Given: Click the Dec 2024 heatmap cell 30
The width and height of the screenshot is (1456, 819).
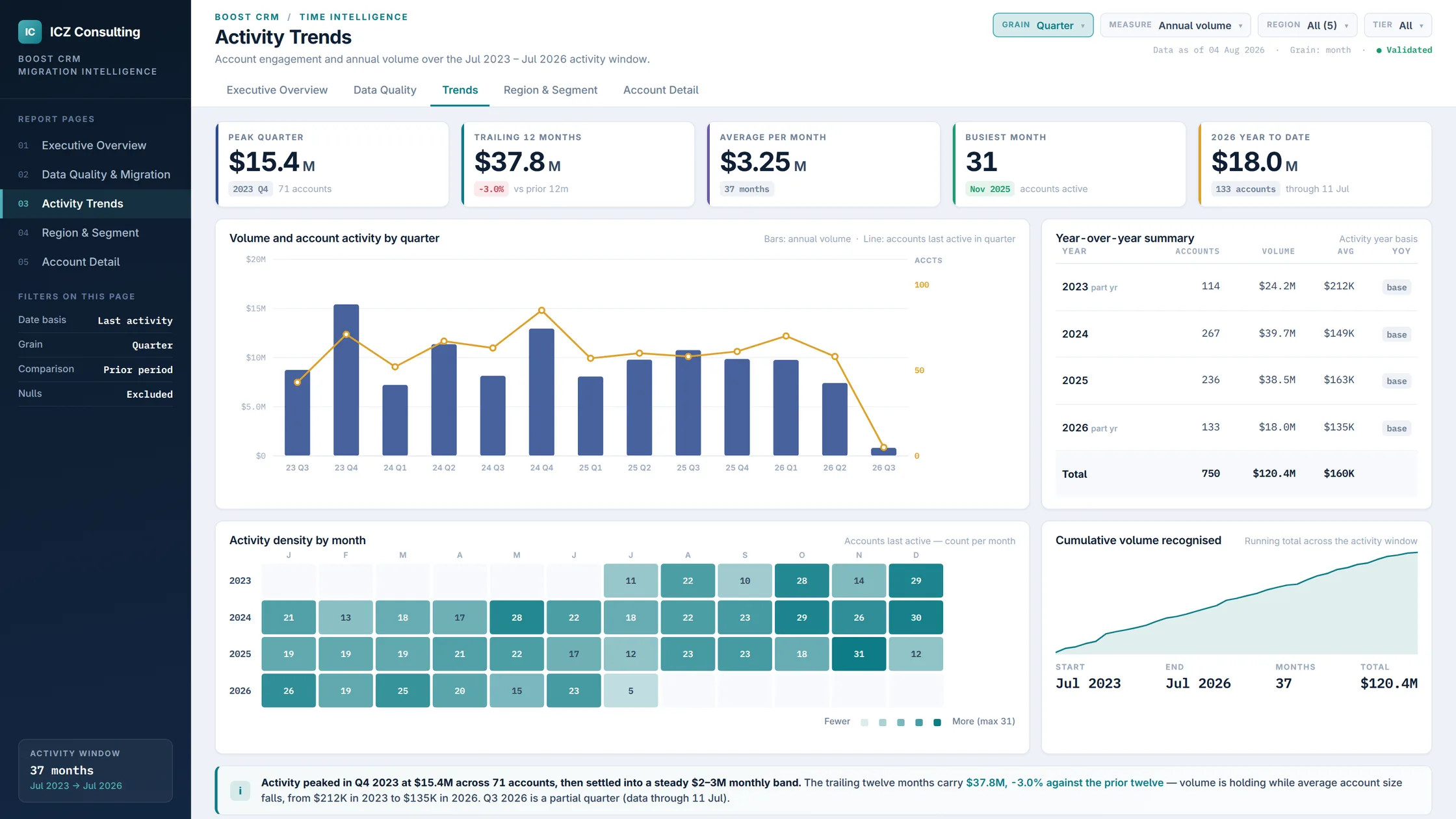Looking at the screenshot, I should (x=916, y=617).
